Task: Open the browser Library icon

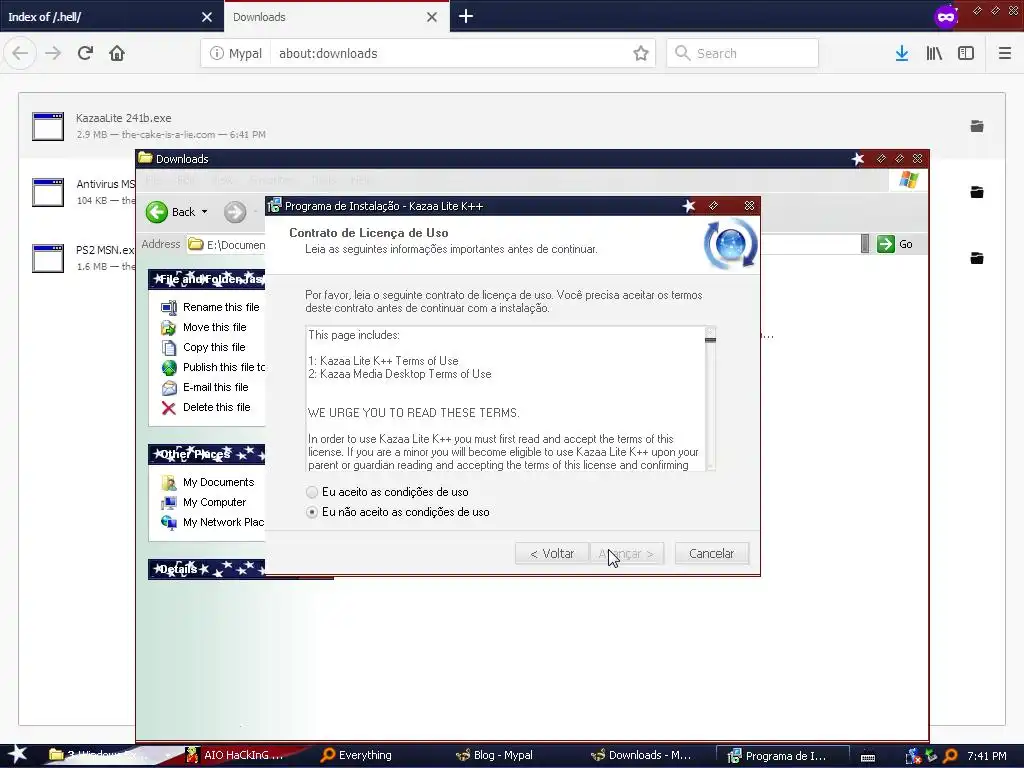Action: click(934, 54)
